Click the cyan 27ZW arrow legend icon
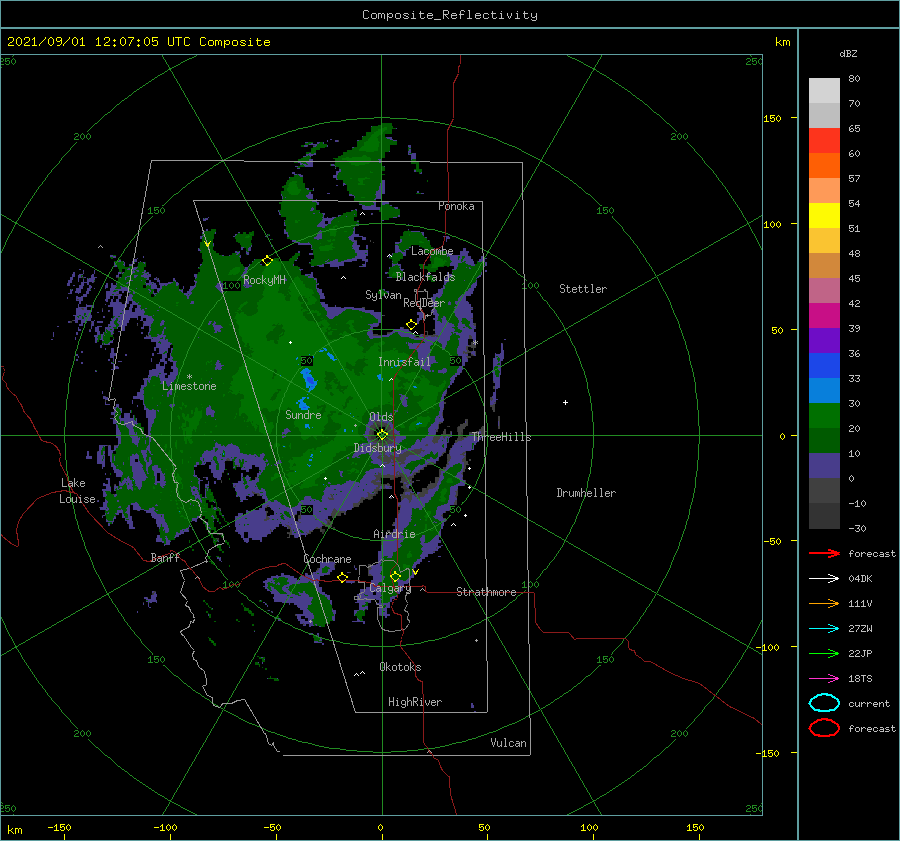900x841 pixels. 824,629
